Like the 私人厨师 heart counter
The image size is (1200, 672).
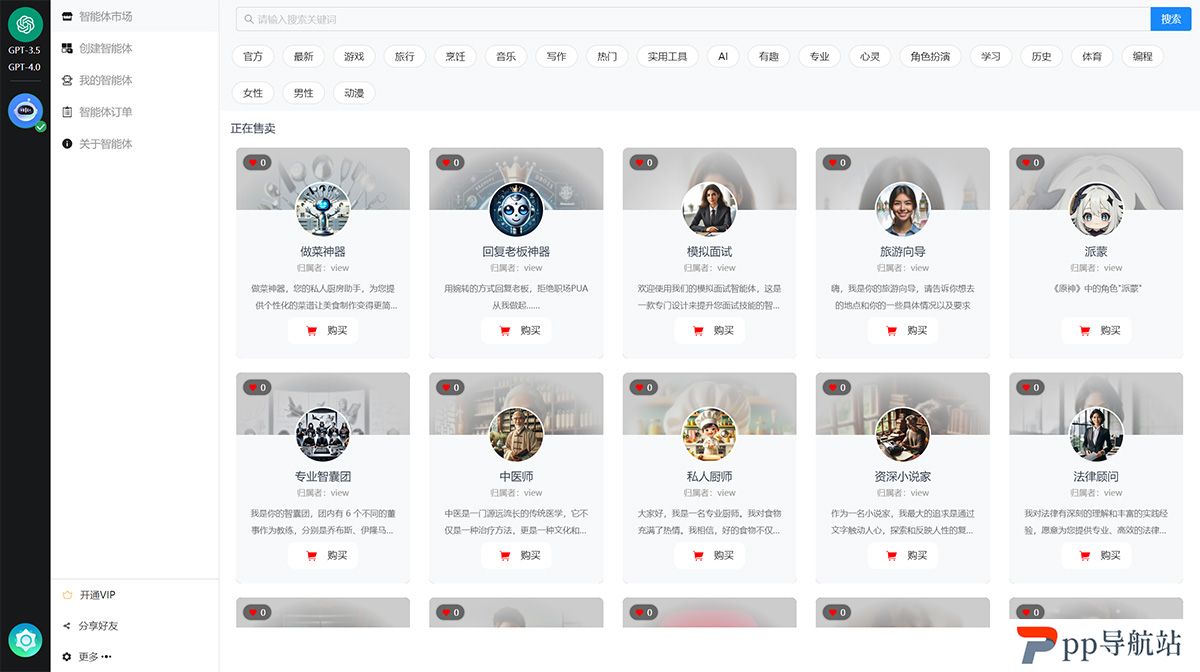point(644,387)
